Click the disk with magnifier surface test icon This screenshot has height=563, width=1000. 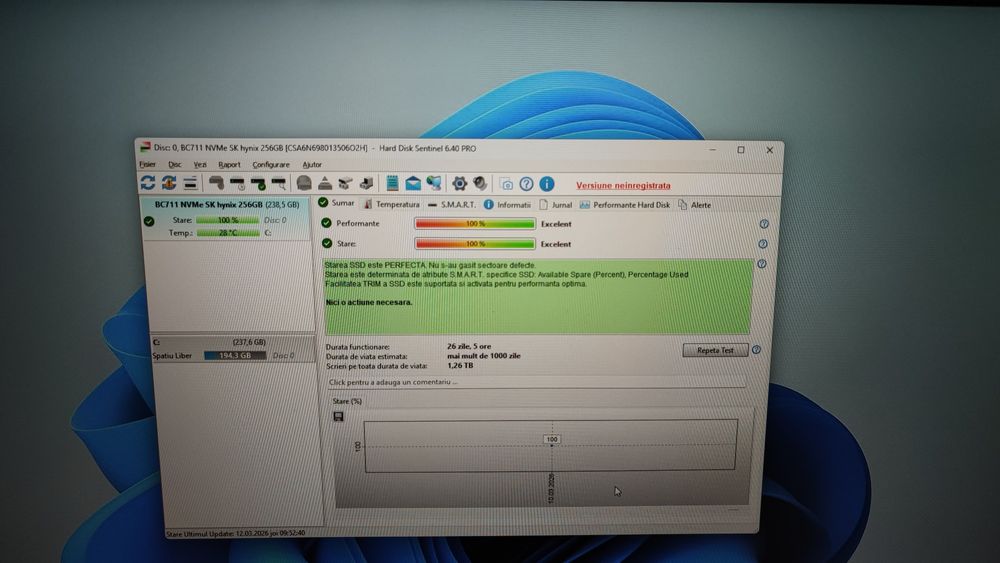279,184
